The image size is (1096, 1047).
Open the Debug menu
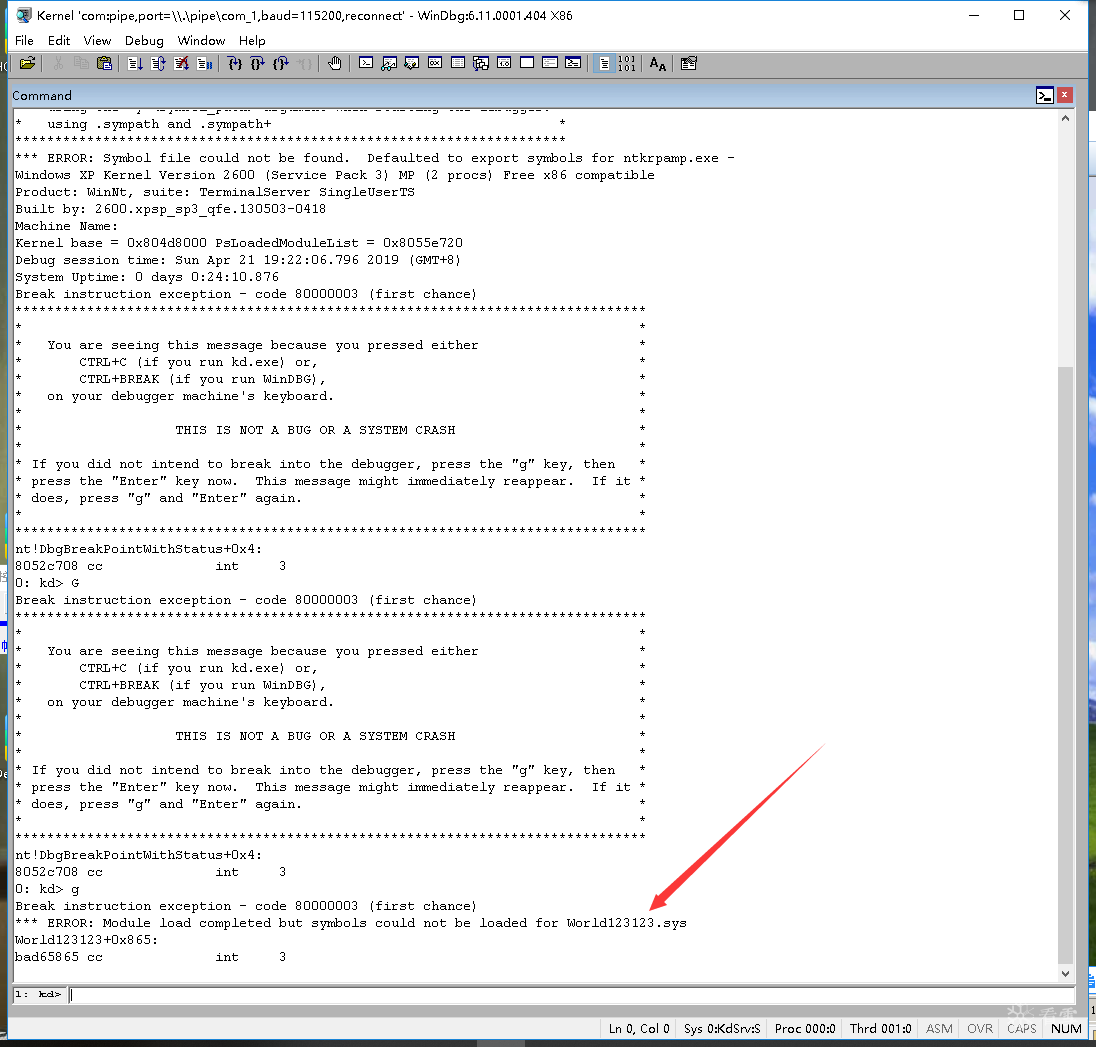(144, 41)
